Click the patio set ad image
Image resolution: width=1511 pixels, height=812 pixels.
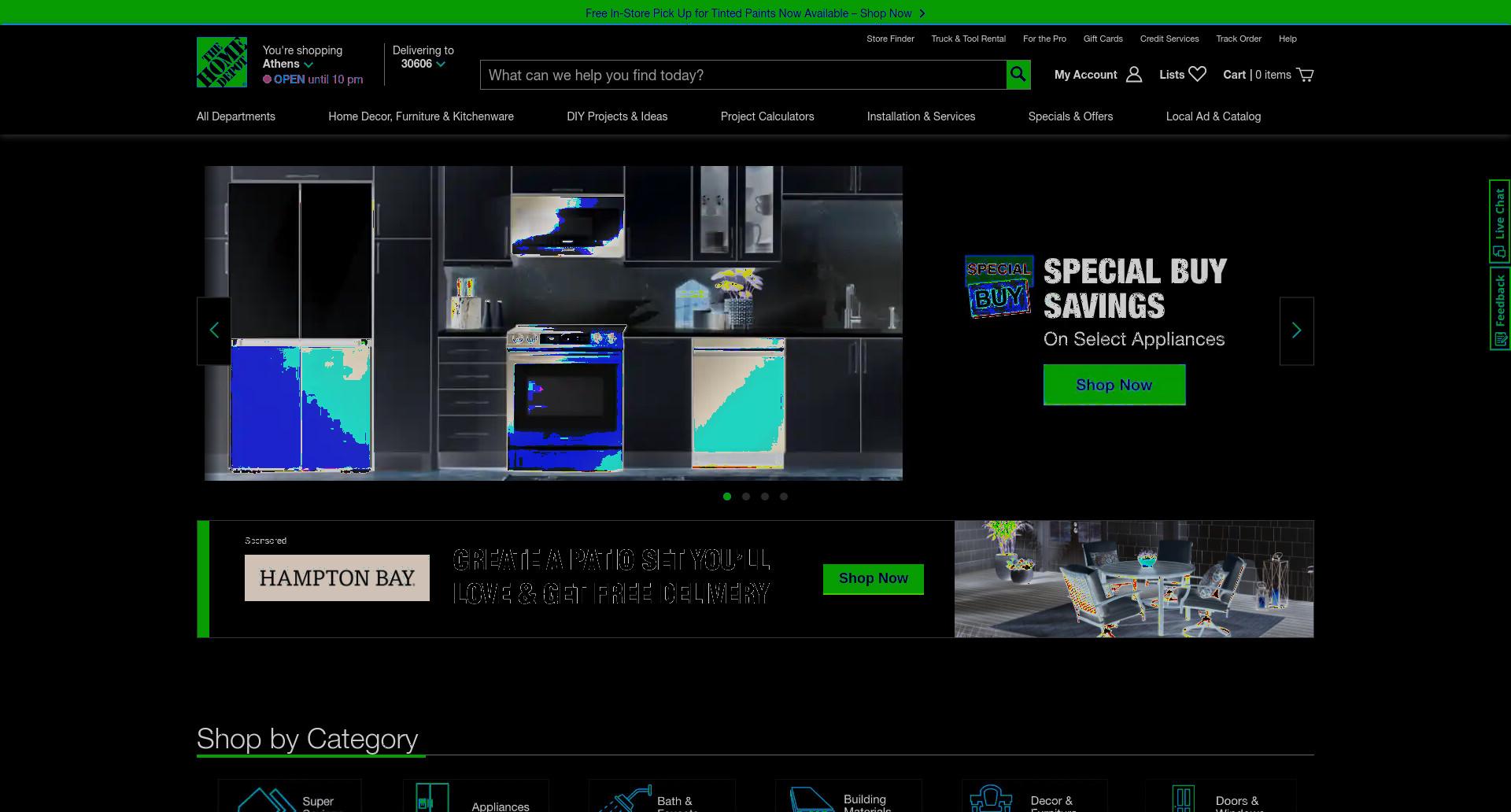pos(1134,579)
